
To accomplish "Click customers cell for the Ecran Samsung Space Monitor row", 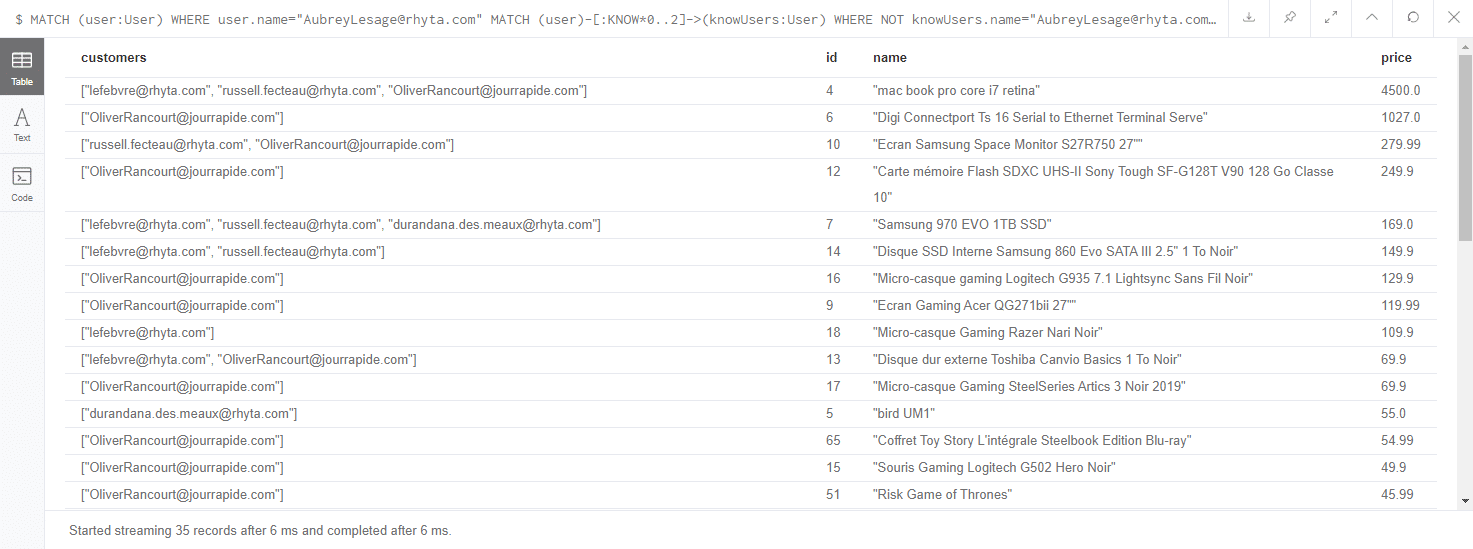I will coord(268,145).
